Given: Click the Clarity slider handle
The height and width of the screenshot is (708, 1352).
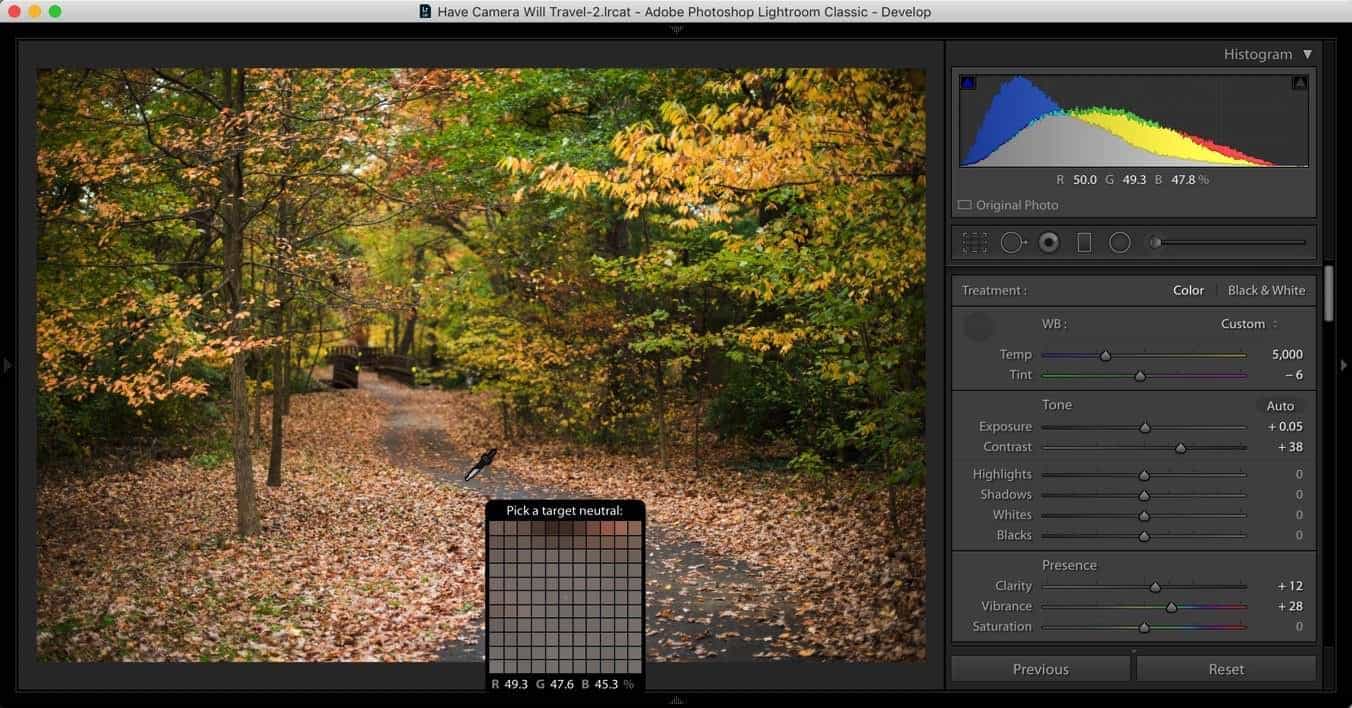Looking at the screenshot, I should pyautogui.click(x=1155, y=587).
